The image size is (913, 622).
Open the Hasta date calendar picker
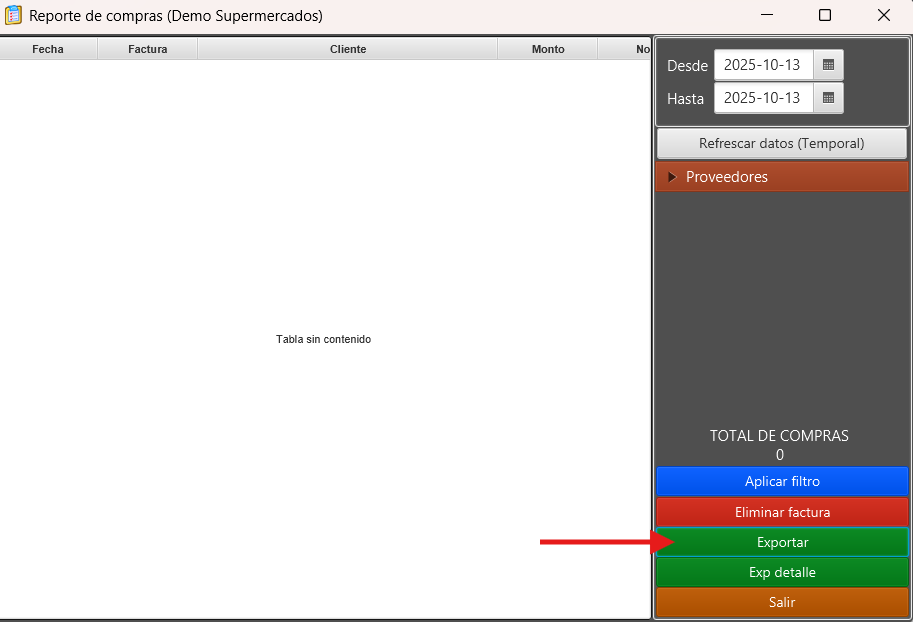click(x=828, y=98)
